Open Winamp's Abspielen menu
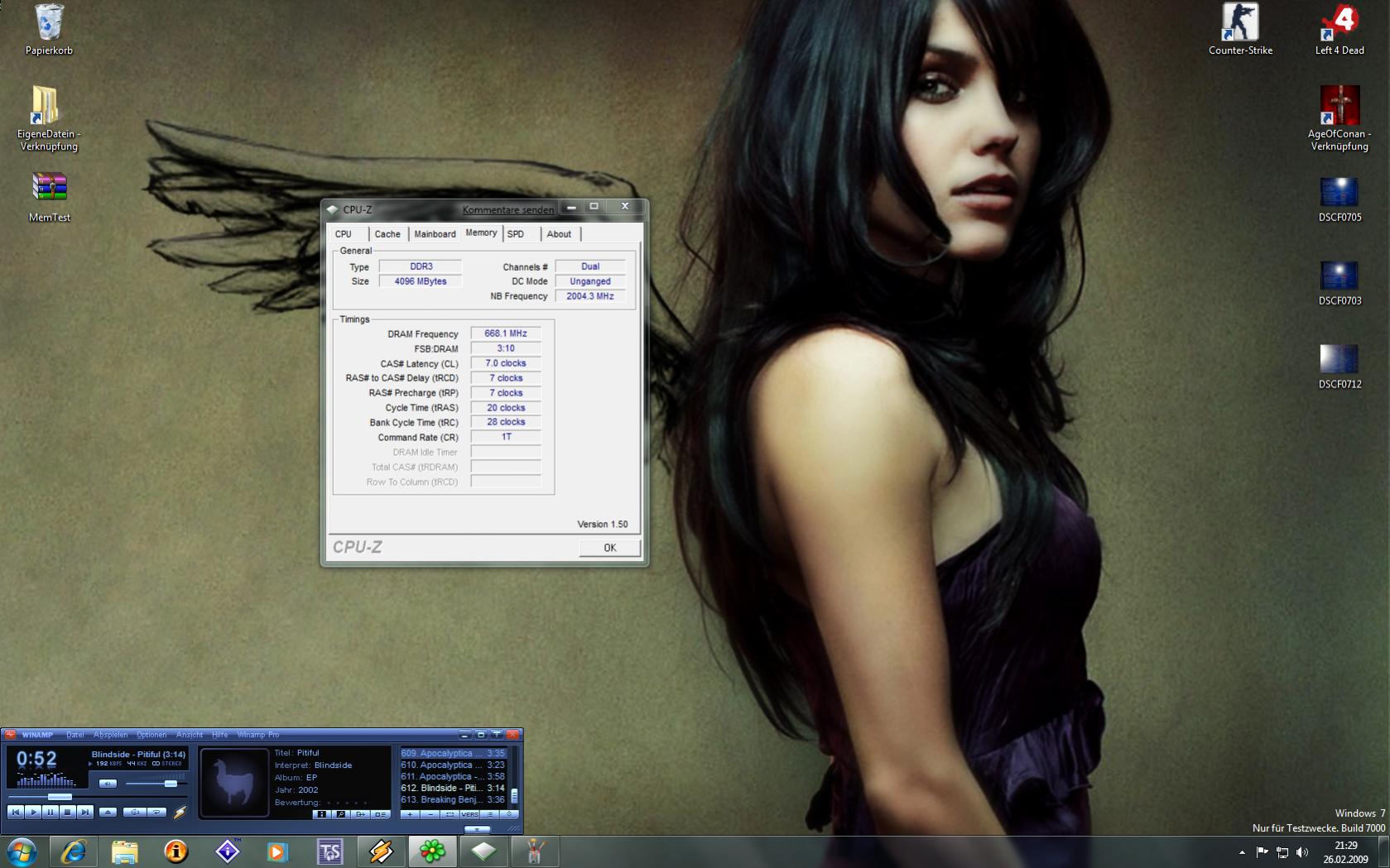 (111, 735)
